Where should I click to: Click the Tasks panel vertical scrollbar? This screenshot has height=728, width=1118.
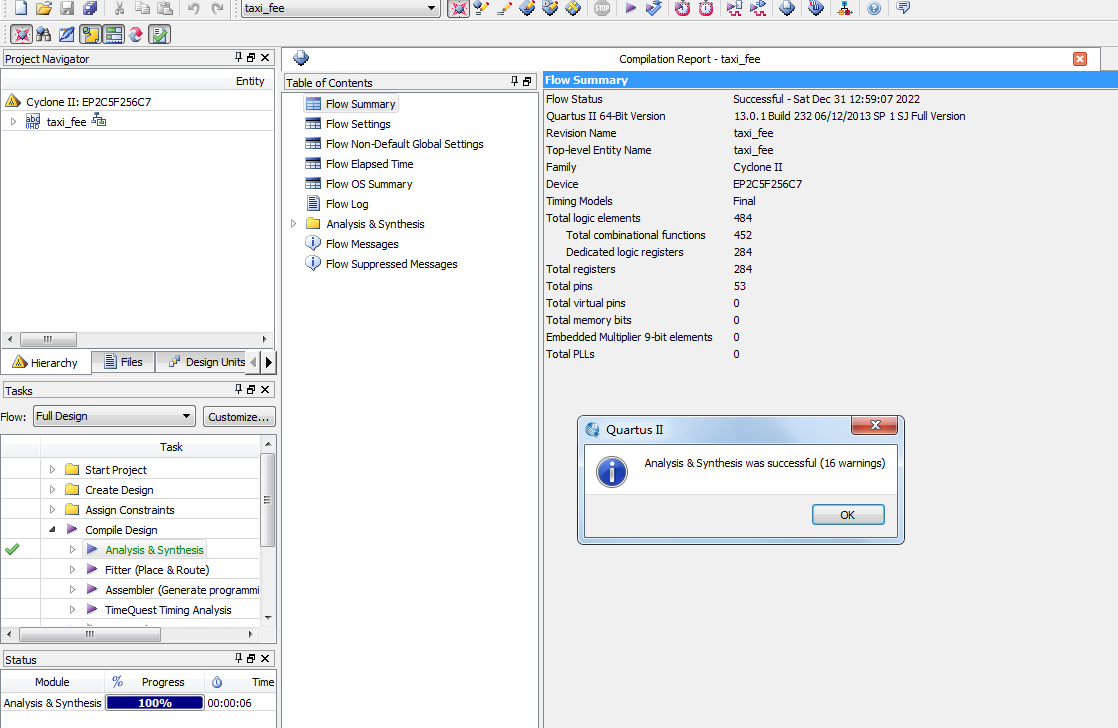pos(267,500)
